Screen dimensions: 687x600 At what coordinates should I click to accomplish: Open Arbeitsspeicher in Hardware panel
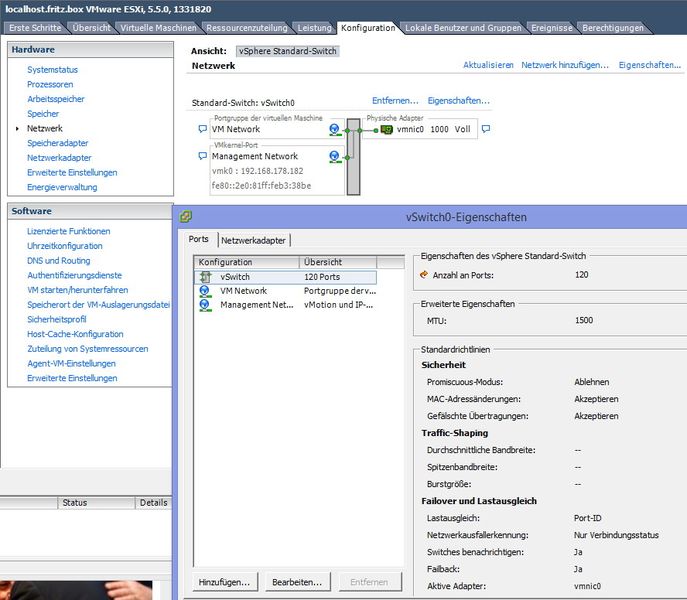pyautogui.click(x=56, y=99)
